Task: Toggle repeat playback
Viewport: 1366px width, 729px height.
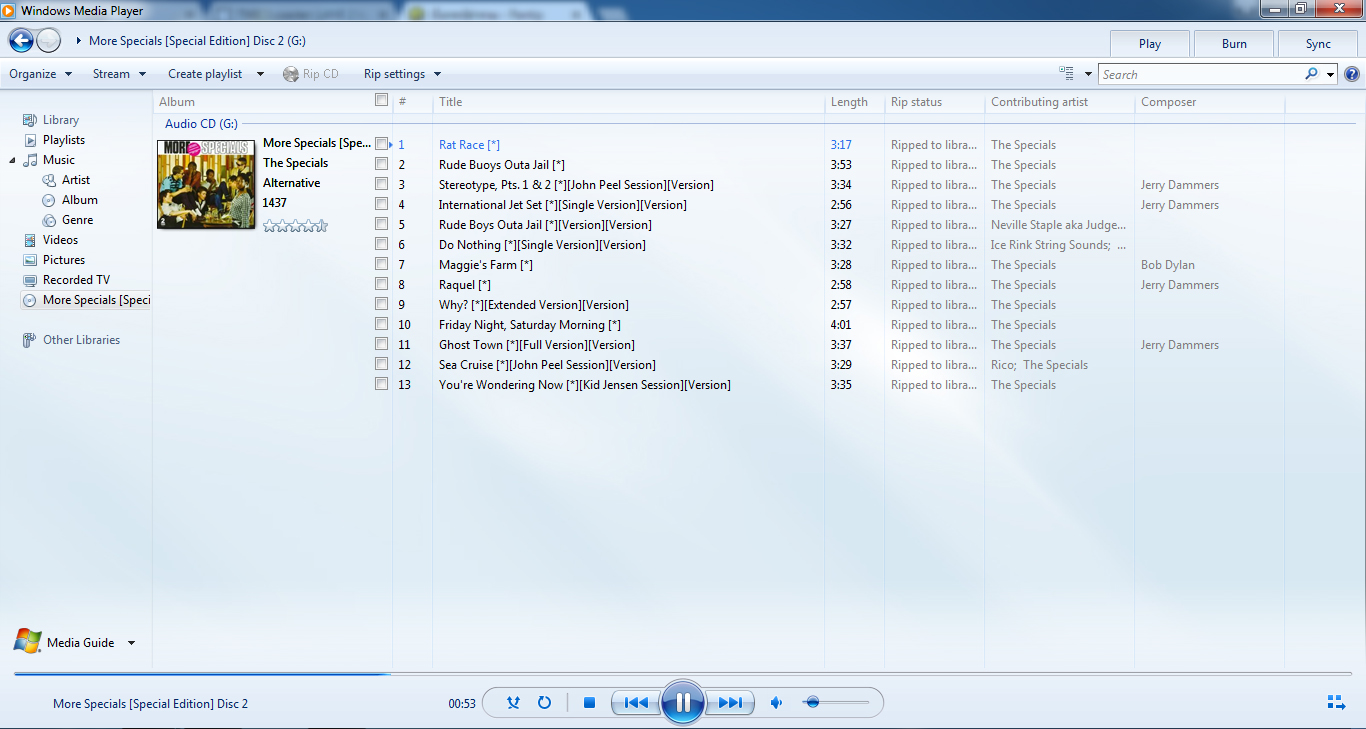Action: (544, 703)
